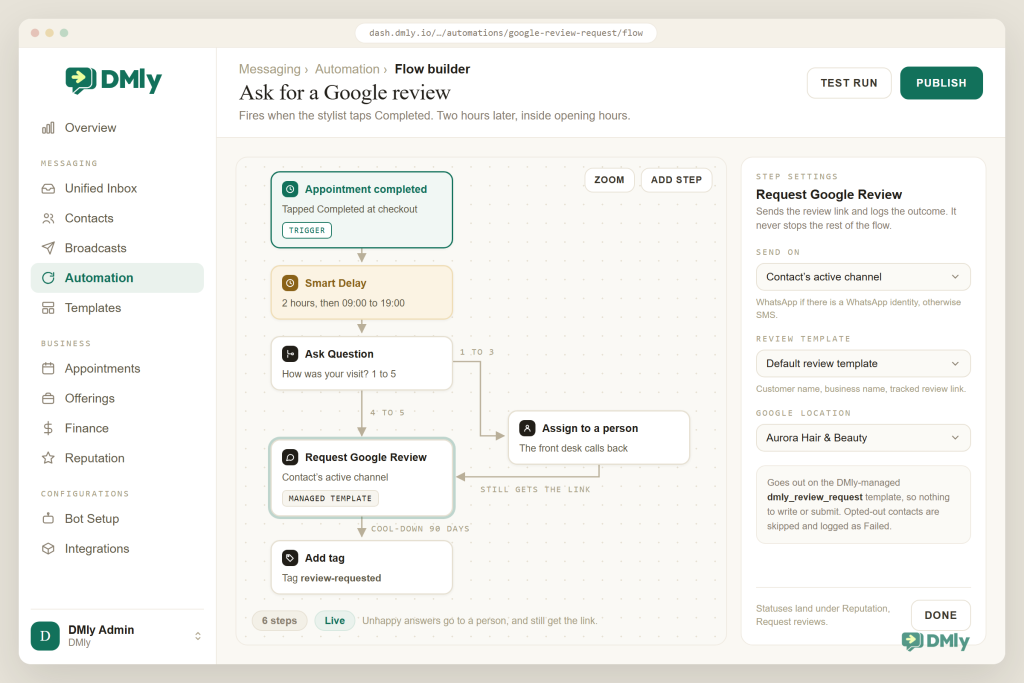1024x683 pixels.
Task: Click the Contacts people icon
Action: 48,219
